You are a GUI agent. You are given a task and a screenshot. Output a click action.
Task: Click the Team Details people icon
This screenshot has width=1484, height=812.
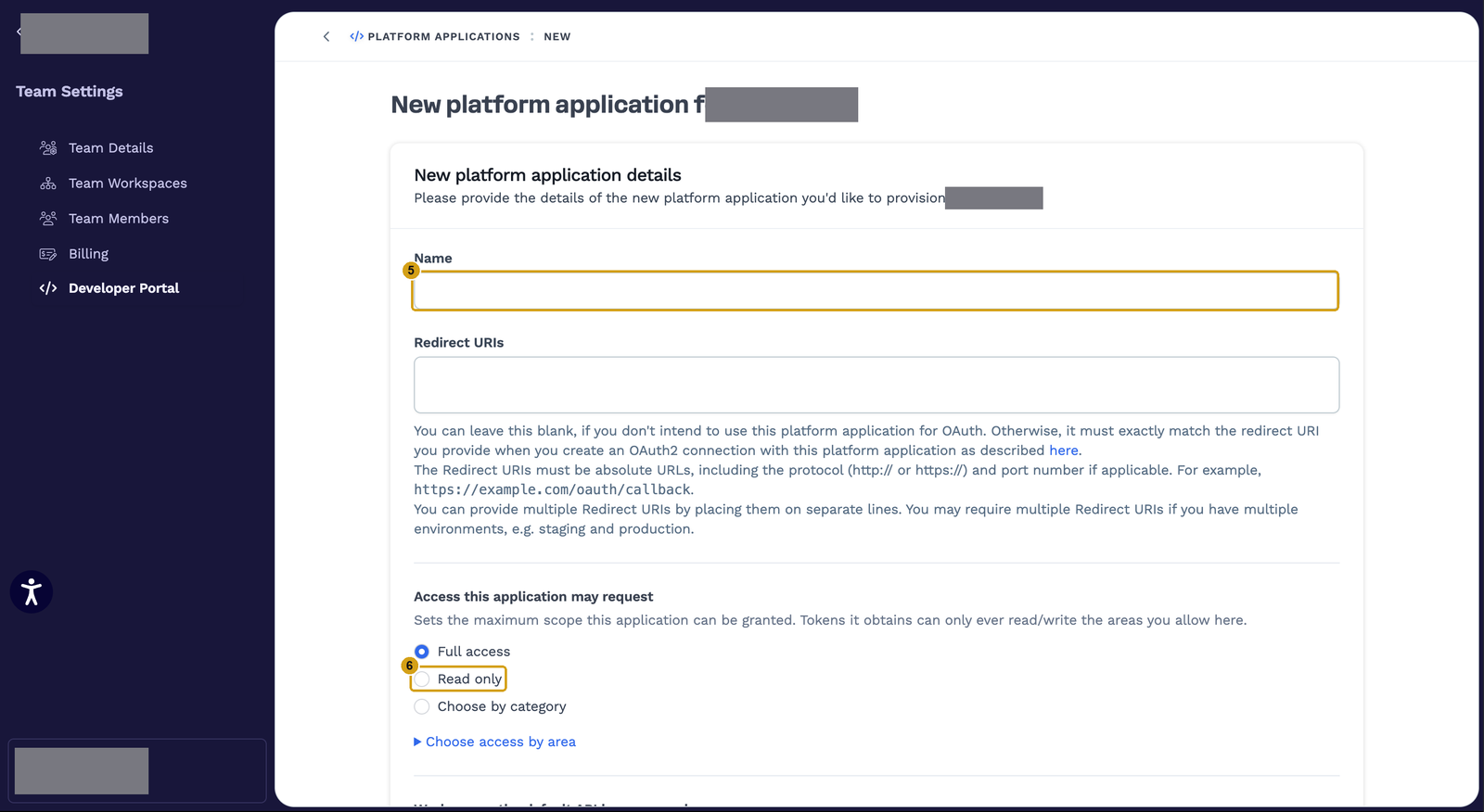click(x=48, y=148)
